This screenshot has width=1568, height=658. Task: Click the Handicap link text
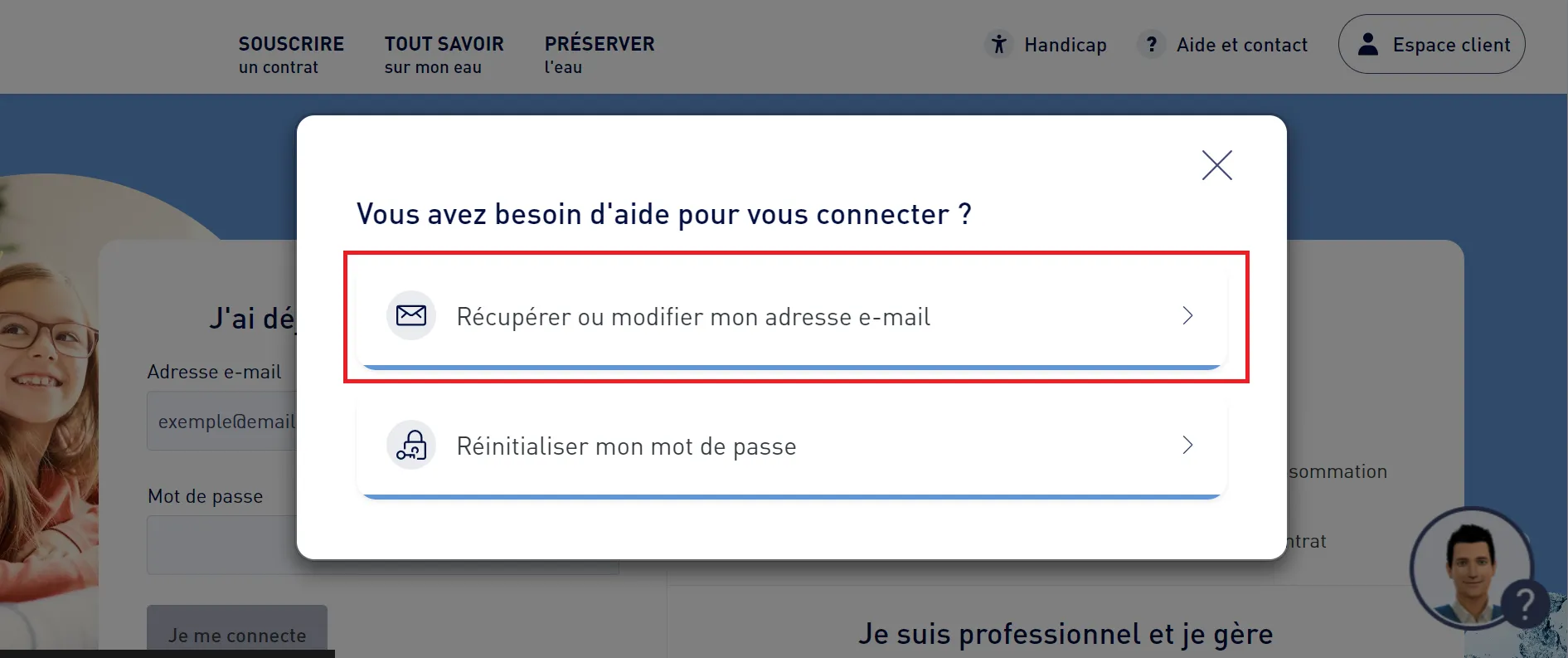(x=1065, y=45)
